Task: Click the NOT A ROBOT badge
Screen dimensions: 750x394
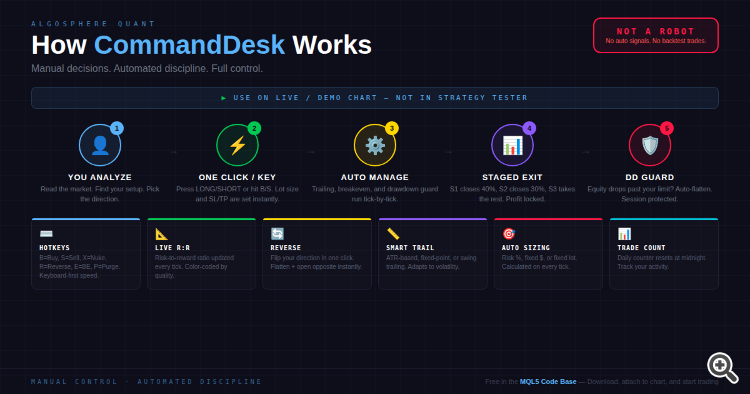Action: 655,35
